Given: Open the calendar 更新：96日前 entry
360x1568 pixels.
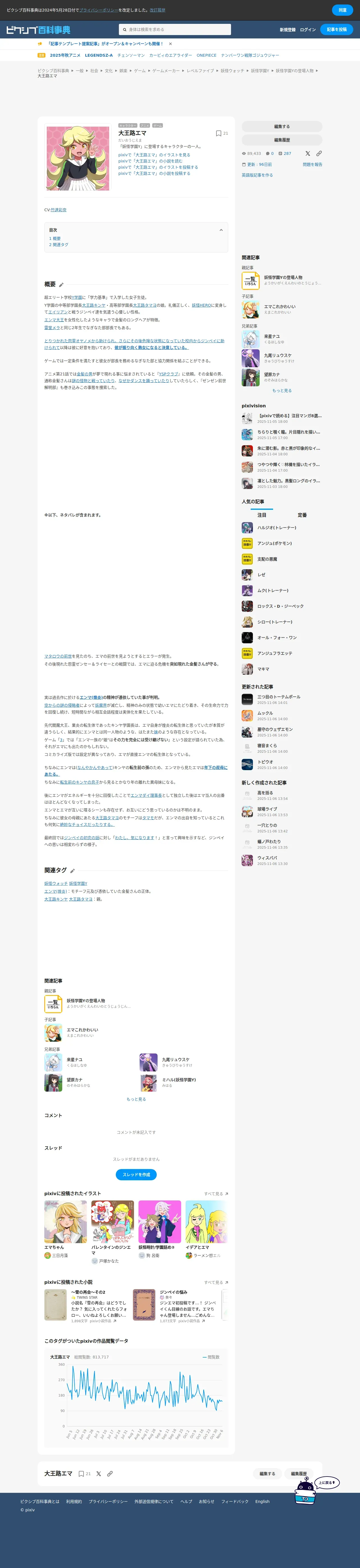Looking at the screenshot, I should click(257, 164).
